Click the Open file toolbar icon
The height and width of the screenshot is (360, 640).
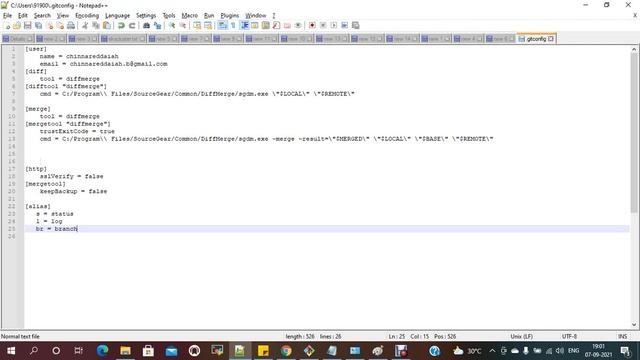tap(17, 25)
